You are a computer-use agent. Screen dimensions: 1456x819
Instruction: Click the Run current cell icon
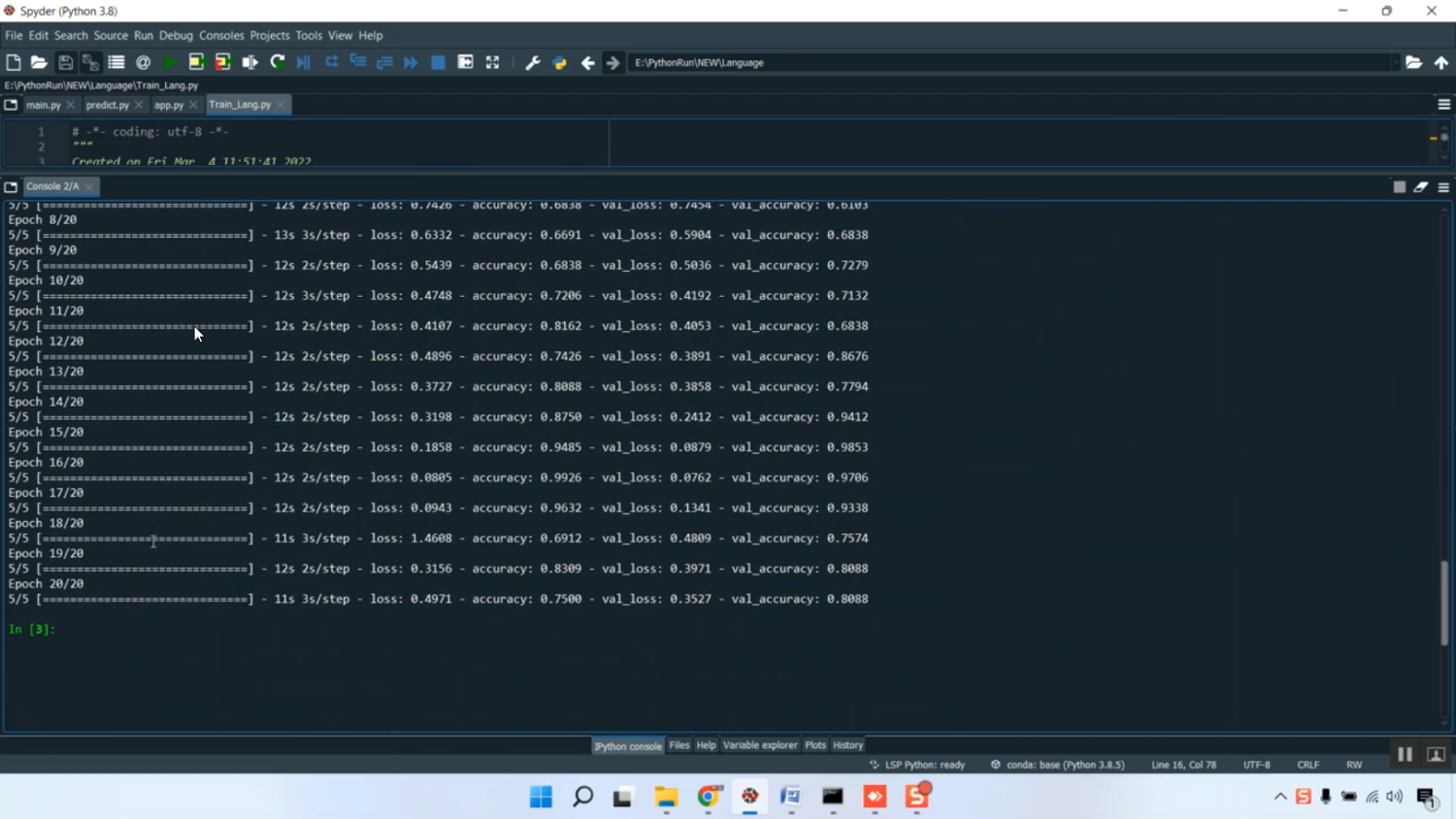point(196,63)
